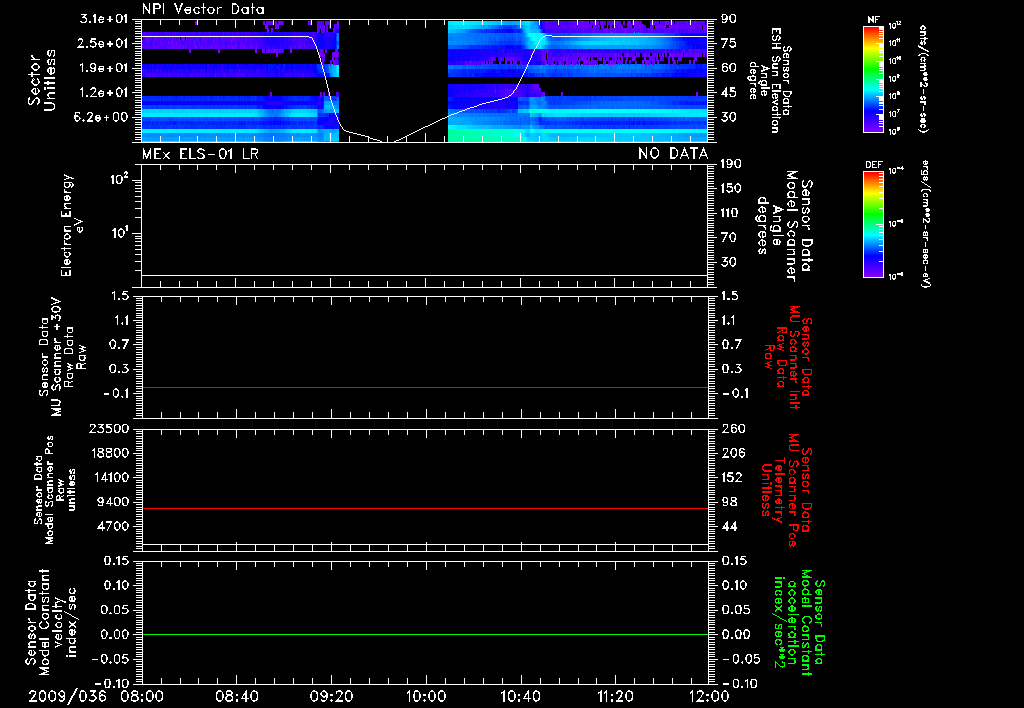Click the 'Model Scanner Angle degrees' axis label
This screenshot has height=708, width=1024.
click(784, 225)
